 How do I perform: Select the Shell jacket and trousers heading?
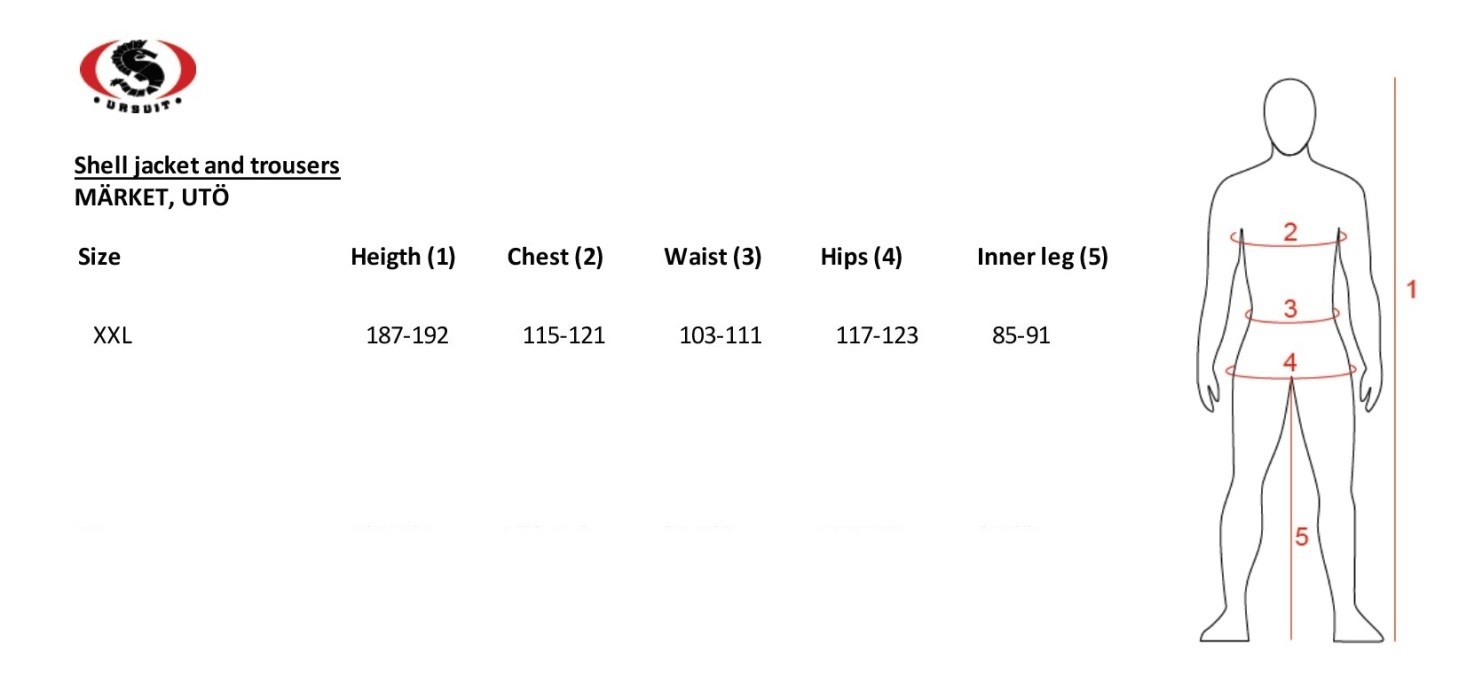tap(208, 166)
